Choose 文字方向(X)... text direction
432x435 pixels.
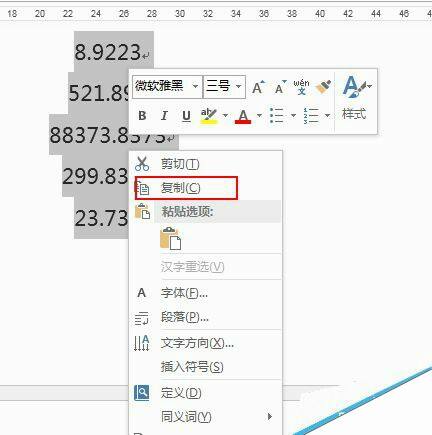[205, 343]
